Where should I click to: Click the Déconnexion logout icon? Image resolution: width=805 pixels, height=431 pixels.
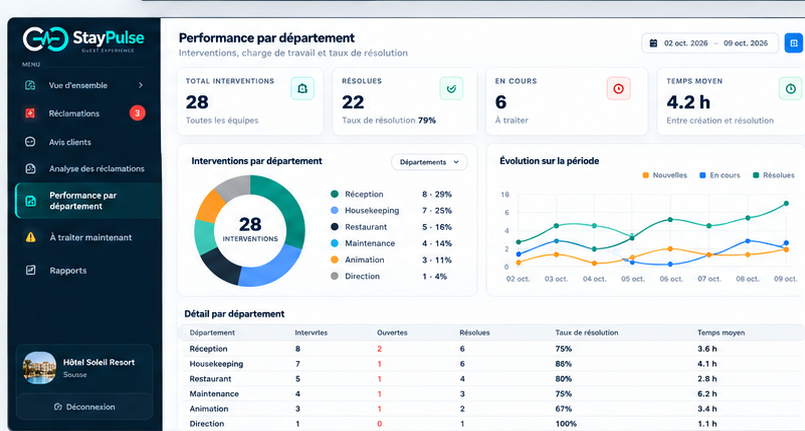[58, 407]
